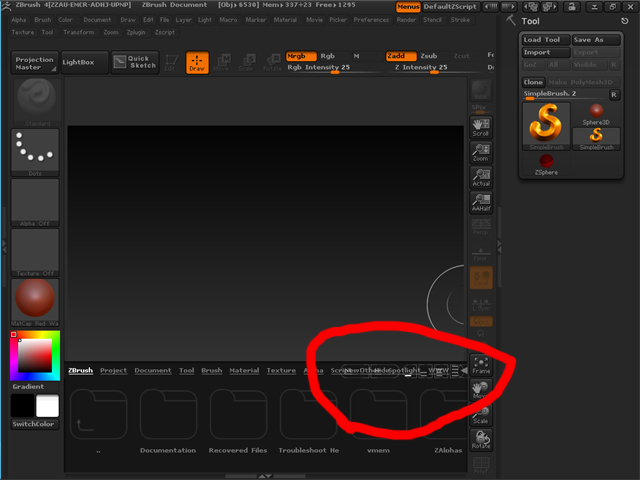The width and height of the screenshot is (640, 480).
Task: Click the Edit mode icon
Action: coord(171,62)
